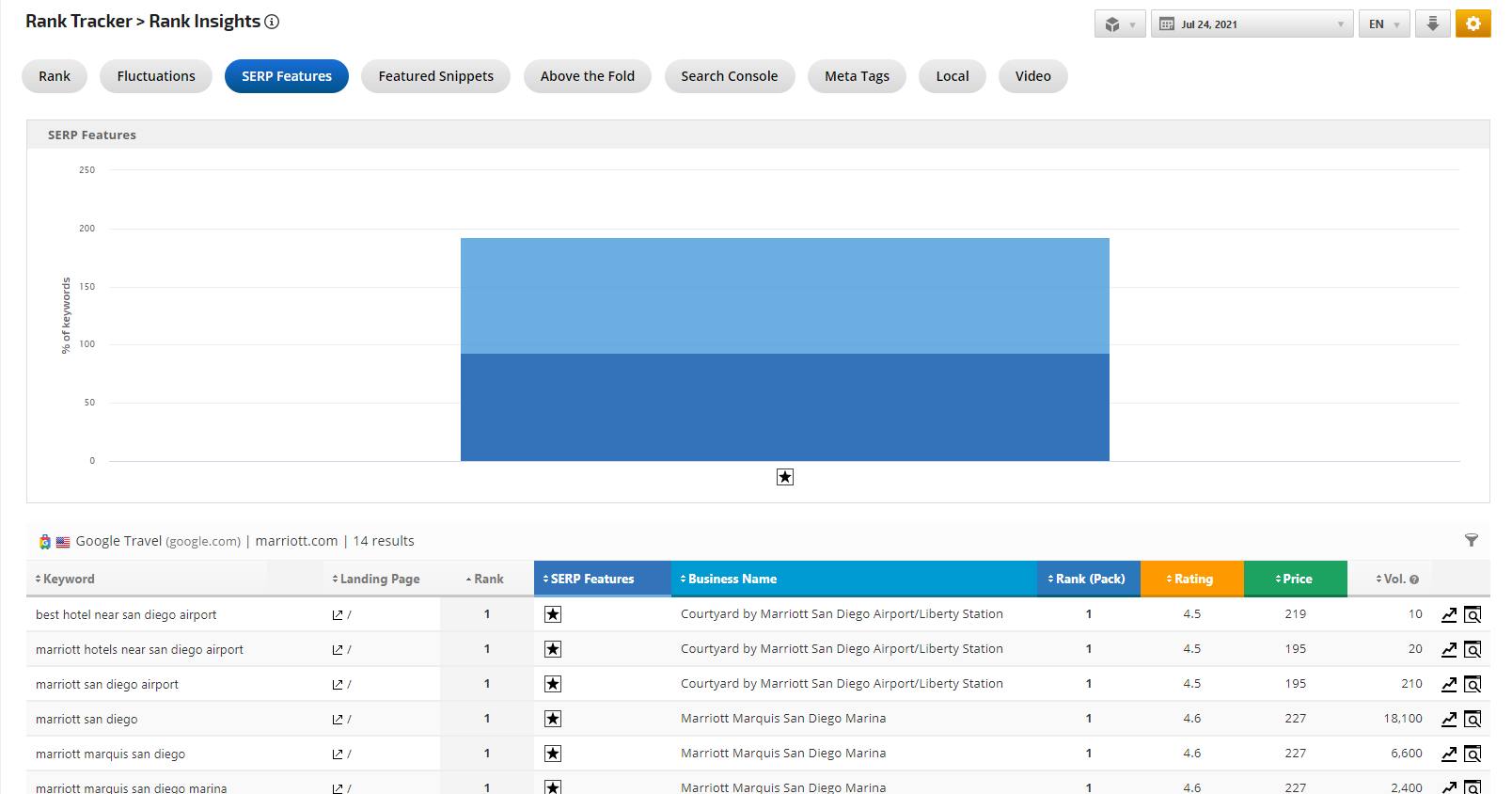Open the EN language dropdown

[x=1383, y=24]
